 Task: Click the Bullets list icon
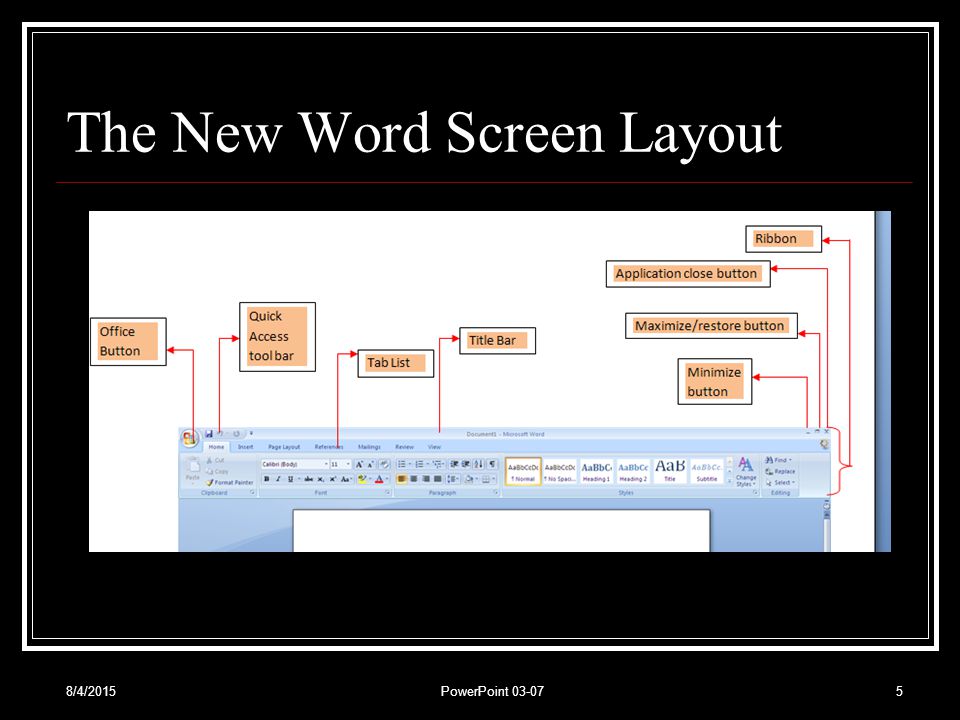(402, 464)
